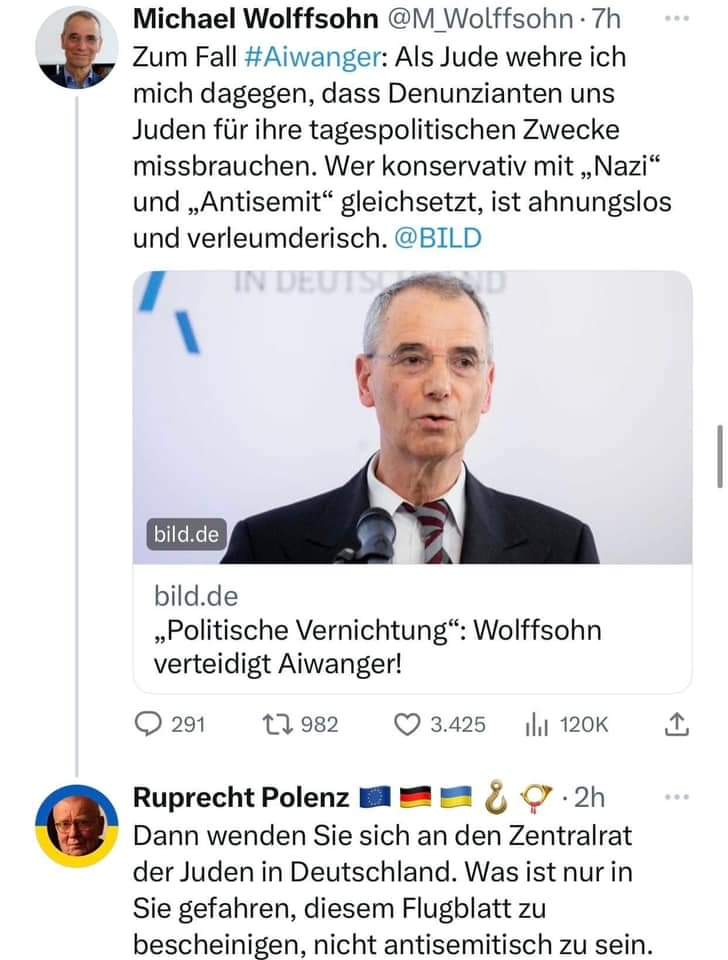The height and width of the screenshot is (960, 728).
Task: Click the scrollbar handle on right edge
Action: (719, 453)
